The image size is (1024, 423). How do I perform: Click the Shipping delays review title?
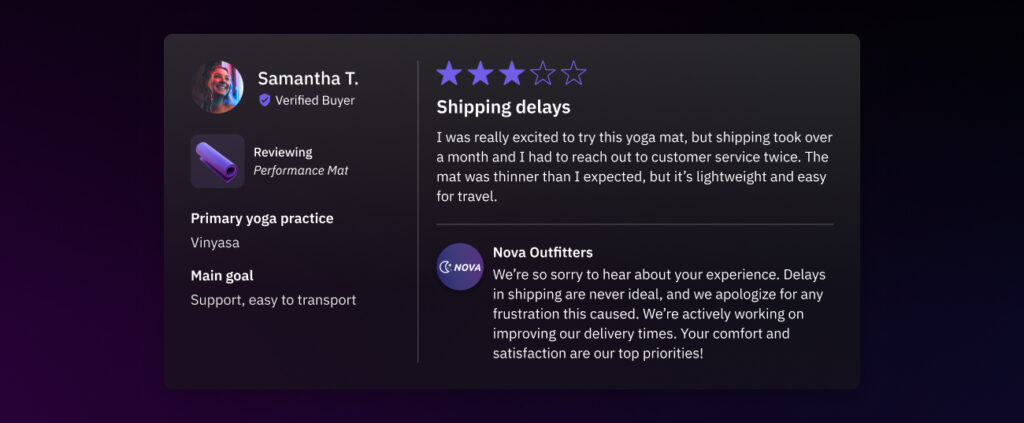pyautogui.click(x=503, y=107)
